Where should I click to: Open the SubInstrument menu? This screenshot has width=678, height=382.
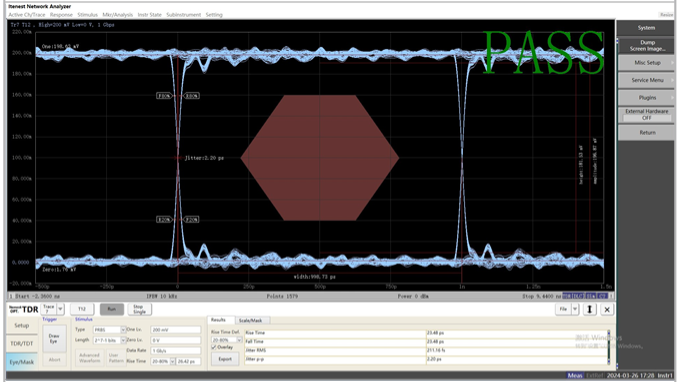coord(184,15)
